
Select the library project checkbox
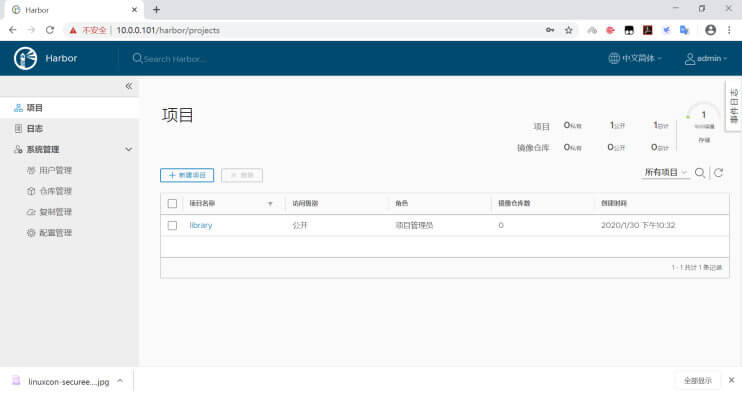coord(172,226)
